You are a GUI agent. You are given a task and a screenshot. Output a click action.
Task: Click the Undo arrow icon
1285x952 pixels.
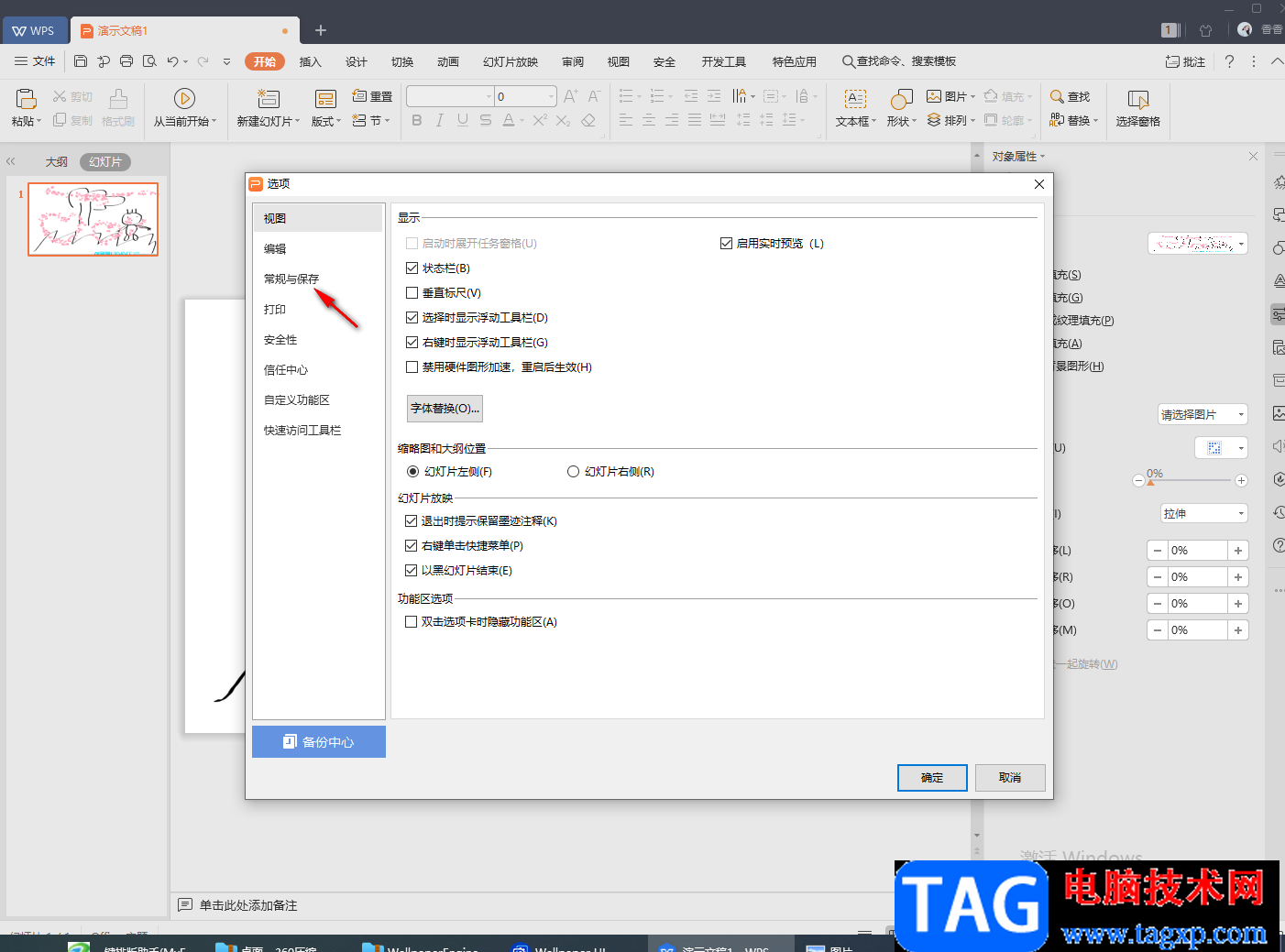tap(172, 61)
